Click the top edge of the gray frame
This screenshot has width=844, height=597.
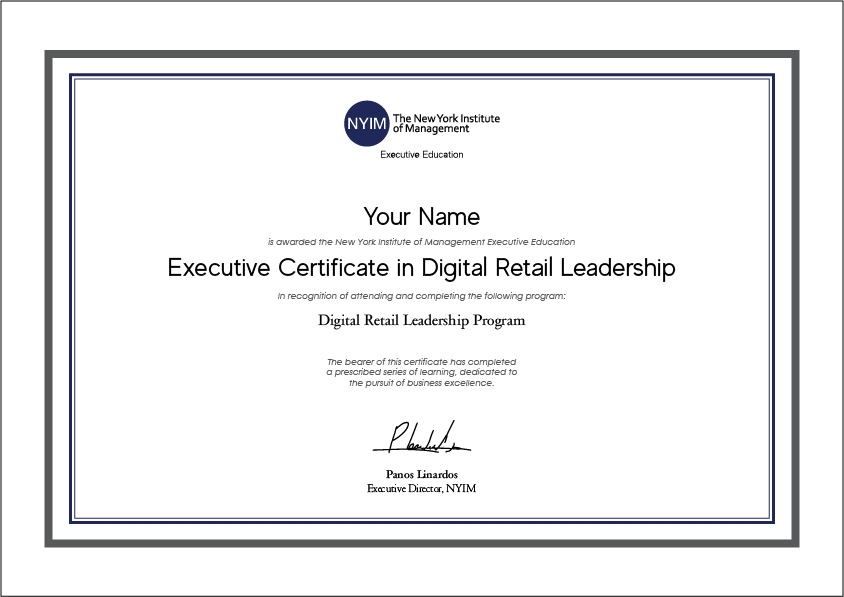(421, 56)
